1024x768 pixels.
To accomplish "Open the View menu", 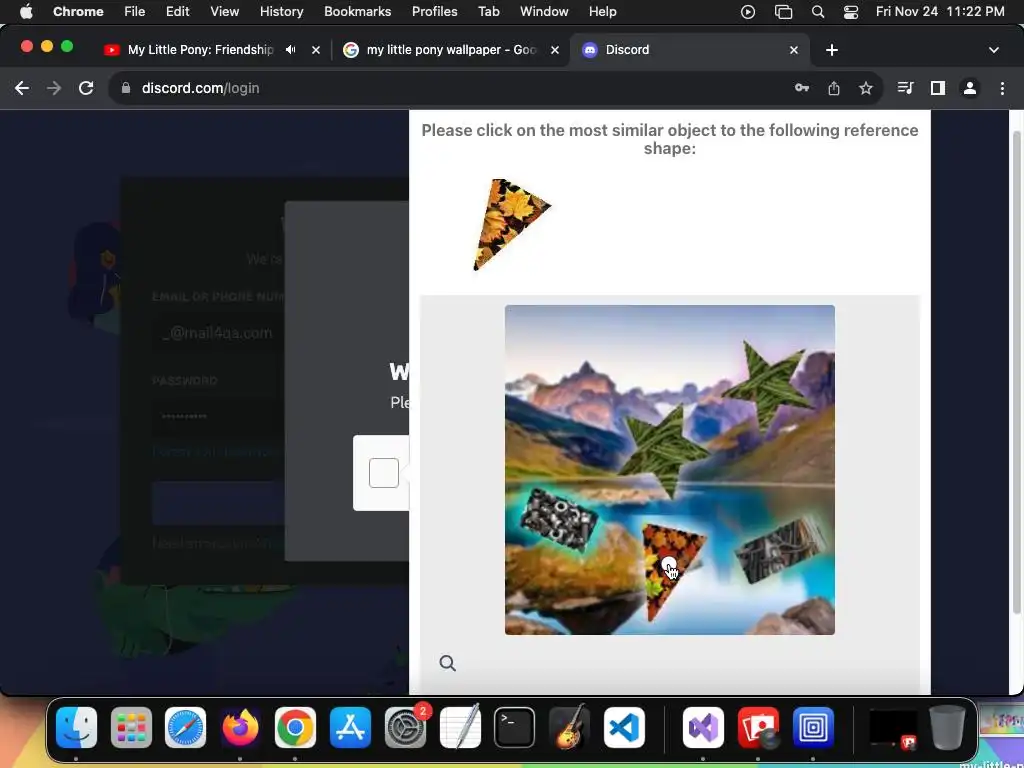I will pos(224,12).
